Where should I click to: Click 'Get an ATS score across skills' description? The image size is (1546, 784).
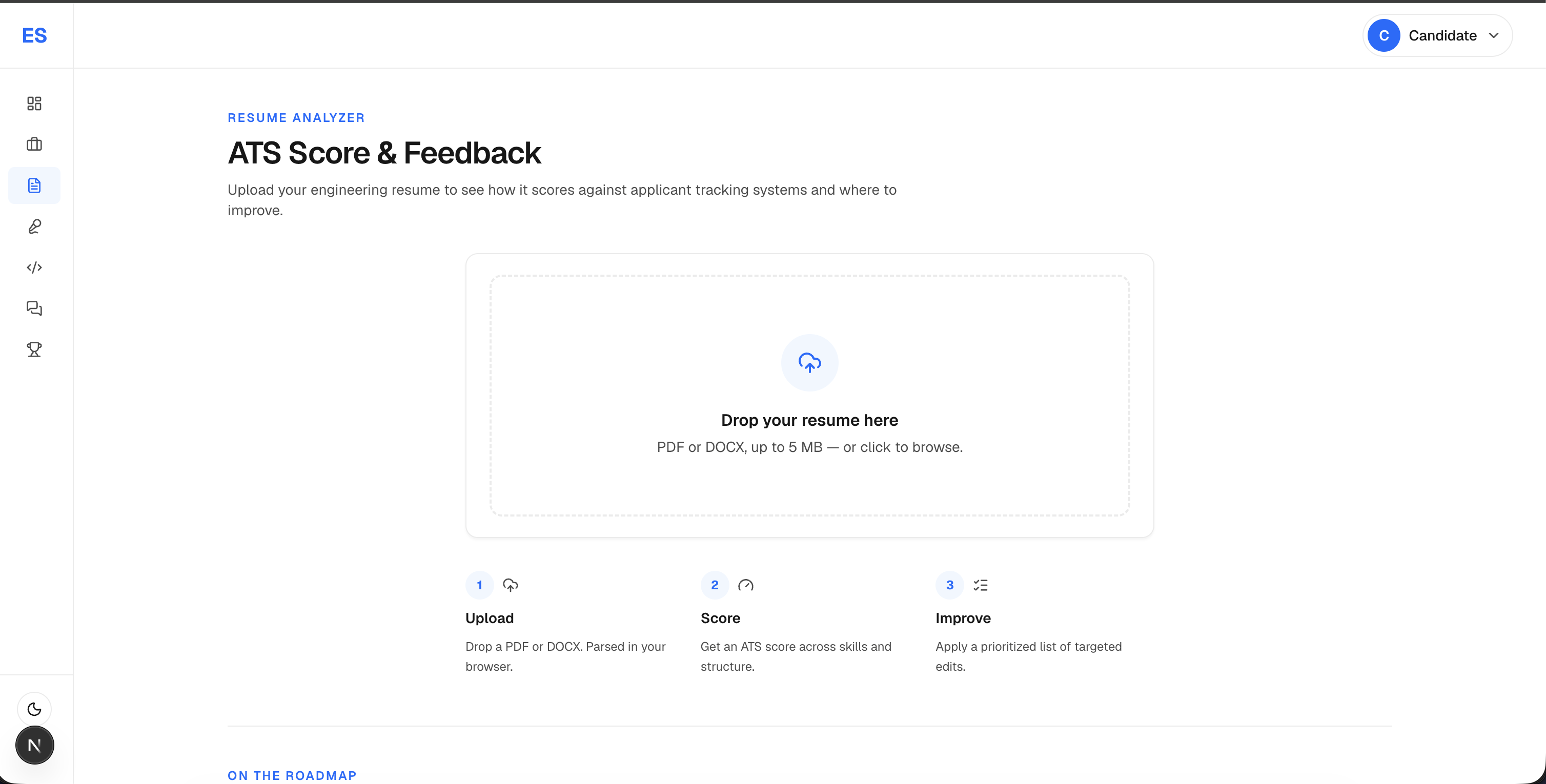point(796,656)
